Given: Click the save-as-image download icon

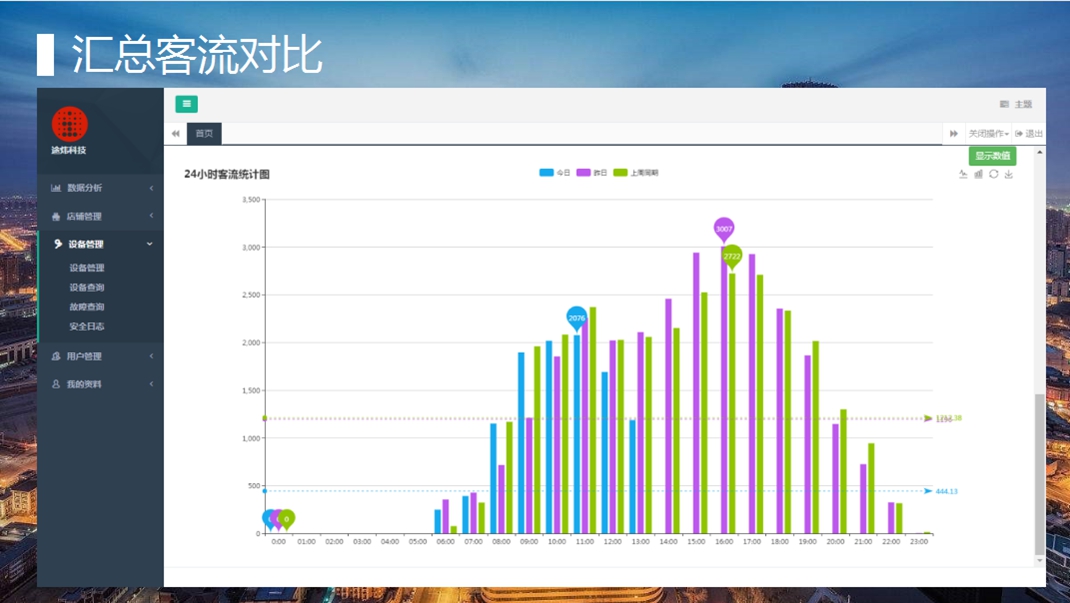Looking at the screenshot, I should [x=1009, y=174].
